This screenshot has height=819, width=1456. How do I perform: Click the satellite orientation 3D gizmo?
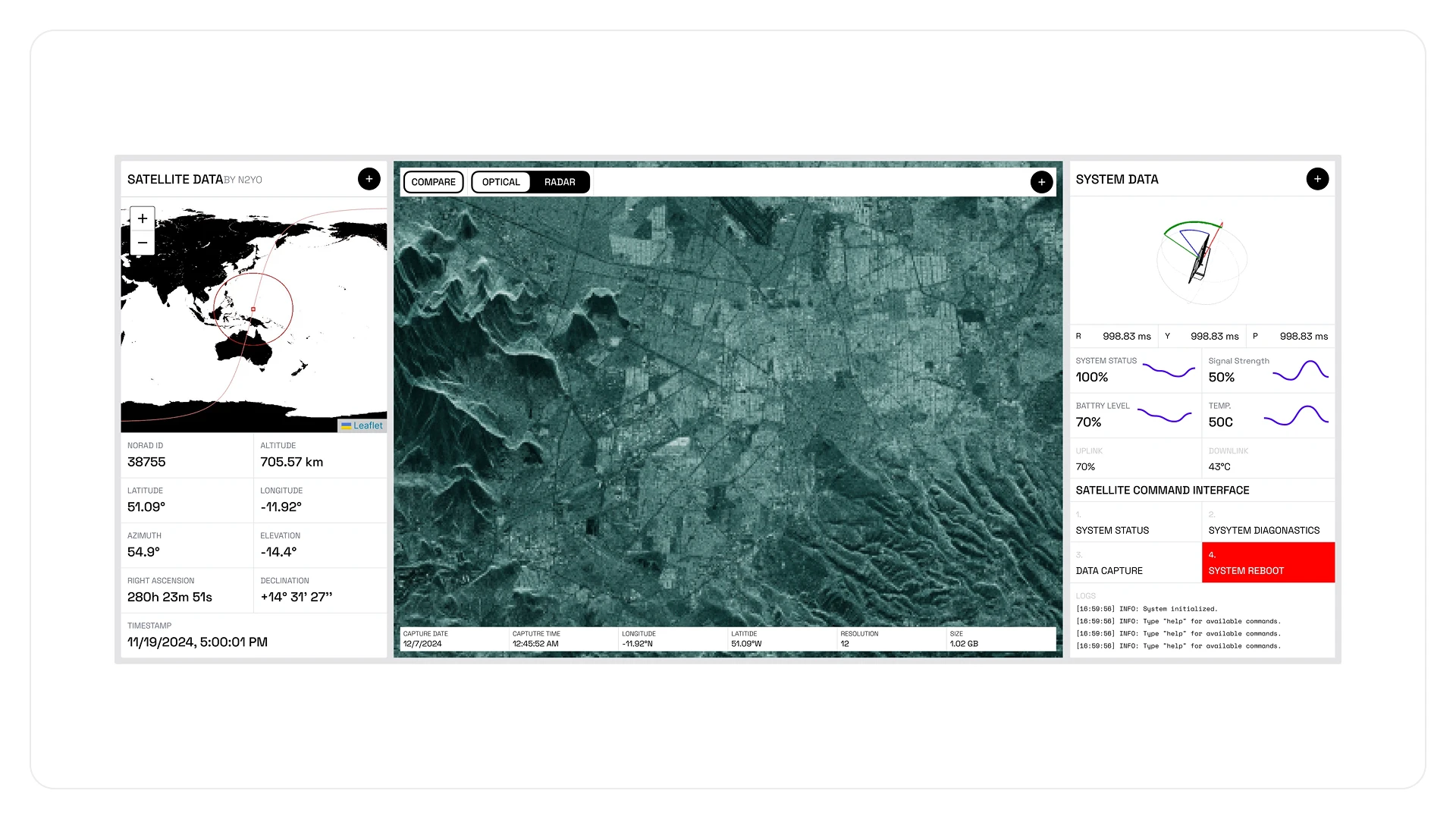click(1201, 260)
